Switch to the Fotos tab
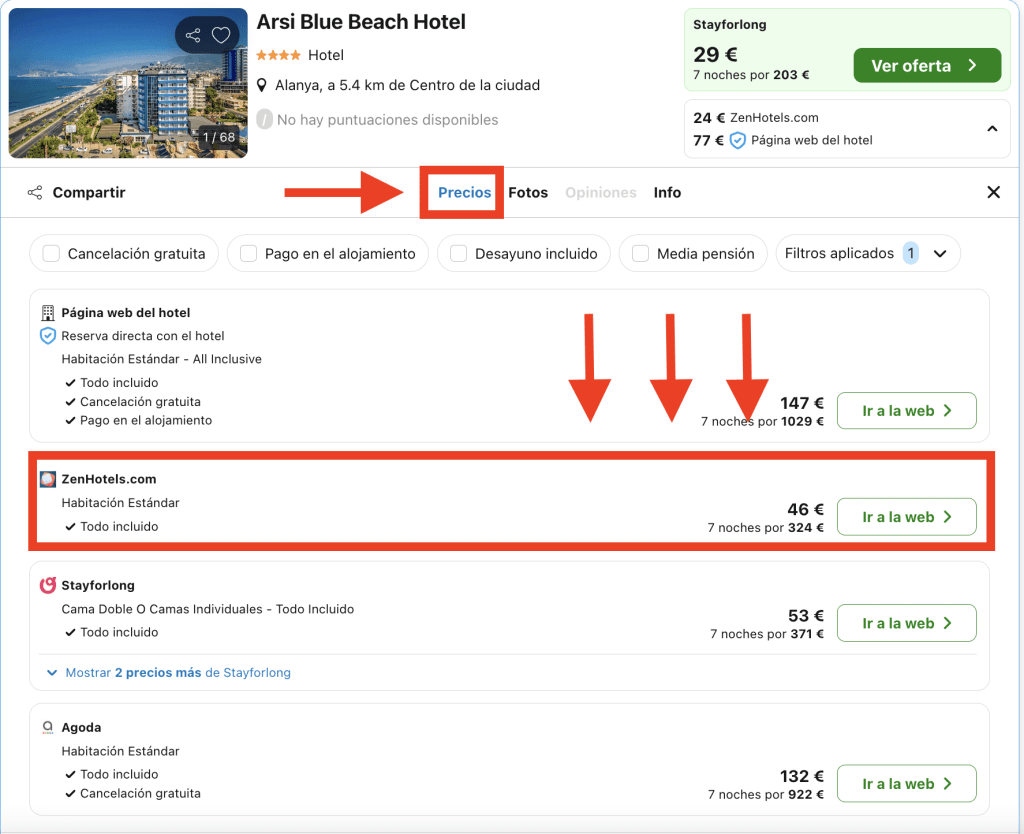The height and width of the screenshot is (834, 1024). 528,193
